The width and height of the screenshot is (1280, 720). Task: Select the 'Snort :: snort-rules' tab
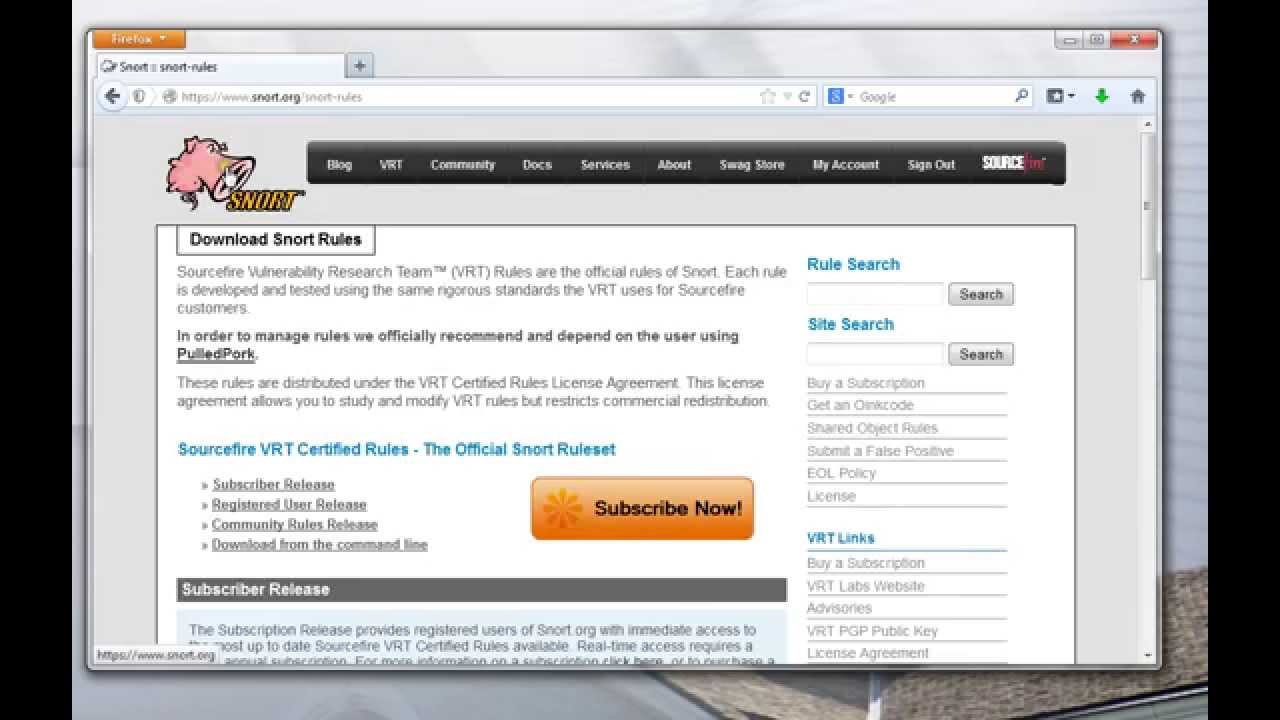point(221,67)
